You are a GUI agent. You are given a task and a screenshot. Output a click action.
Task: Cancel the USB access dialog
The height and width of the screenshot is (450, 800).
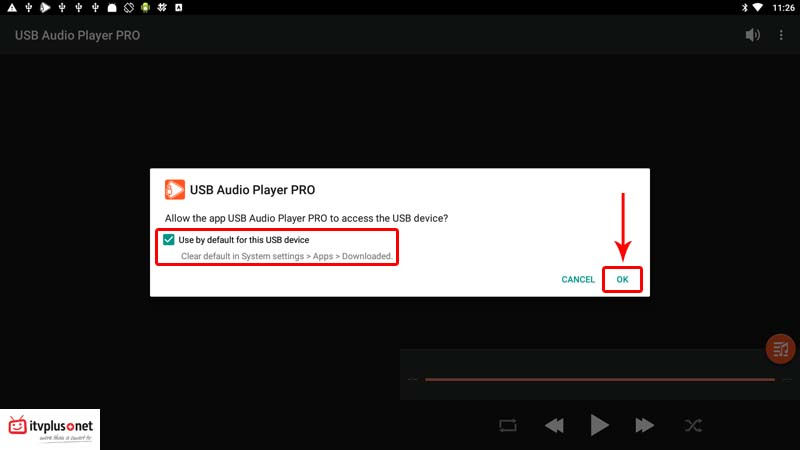[x=578, y=279]
